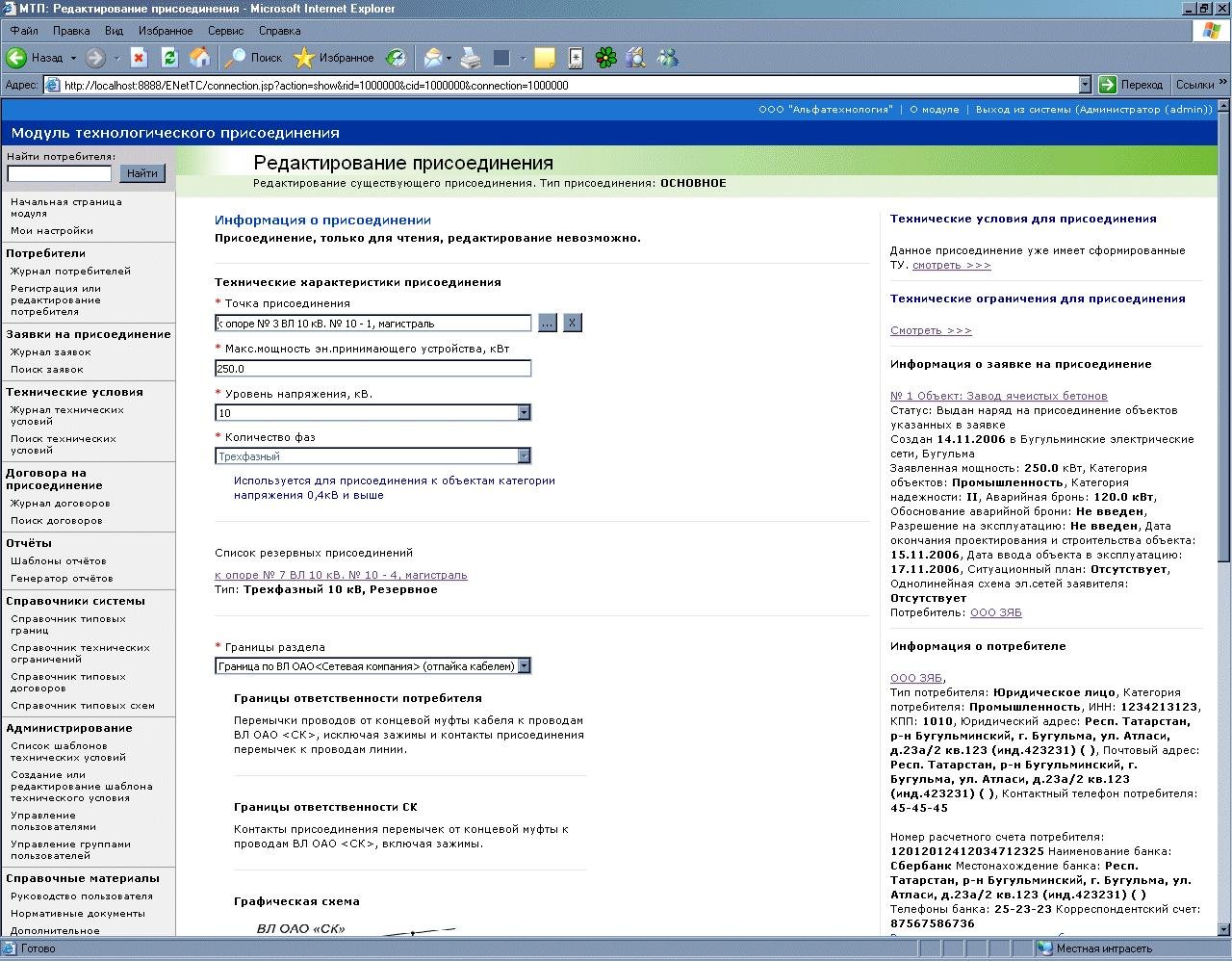Open the Журнал потребителей link
Viewport: 1232px width, 961px height.
pyautogui.click(x=70, y=272)
